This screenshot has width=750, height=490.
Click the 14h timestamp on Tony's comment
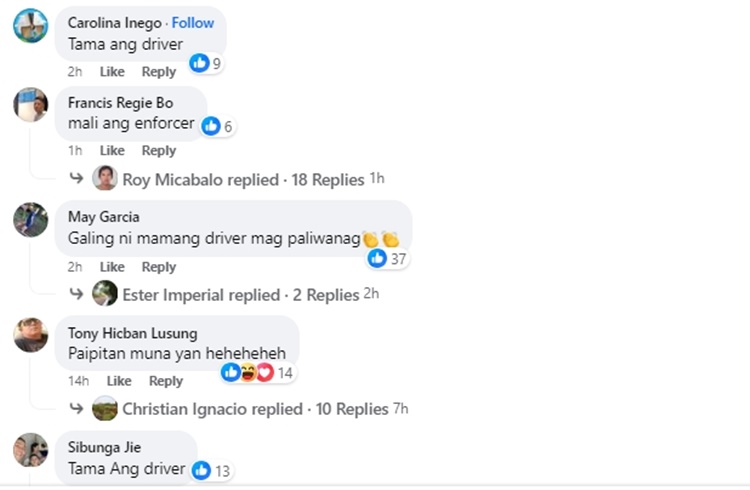[x=78, y=381]
